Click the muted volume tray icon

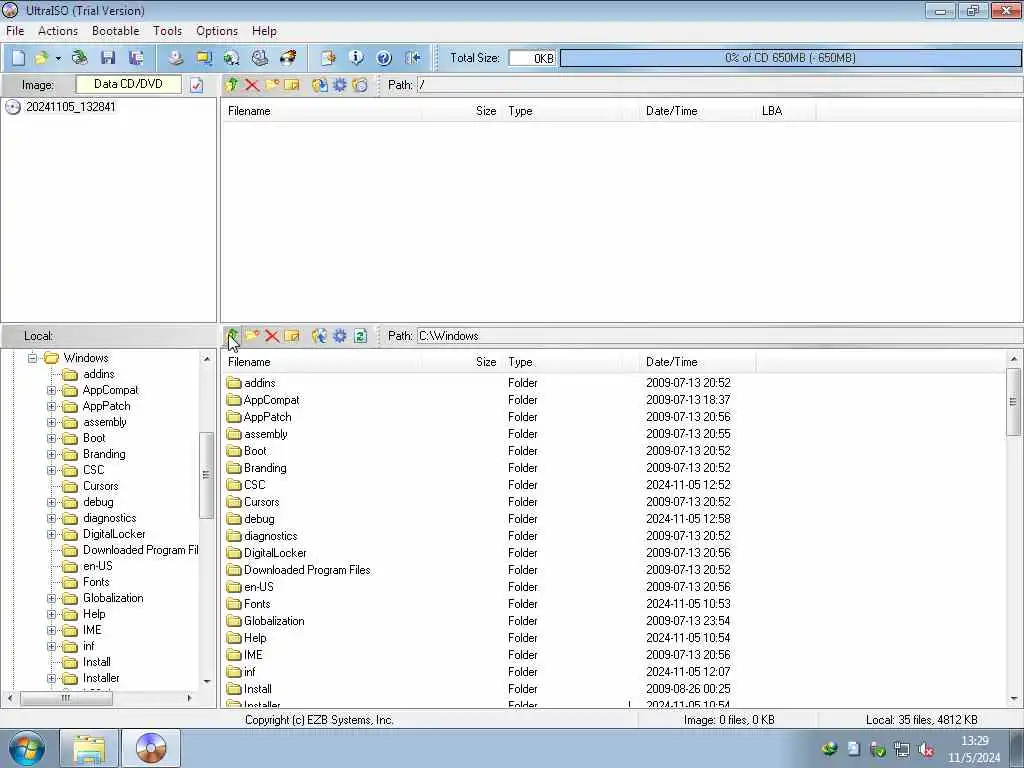click(926, 750)
